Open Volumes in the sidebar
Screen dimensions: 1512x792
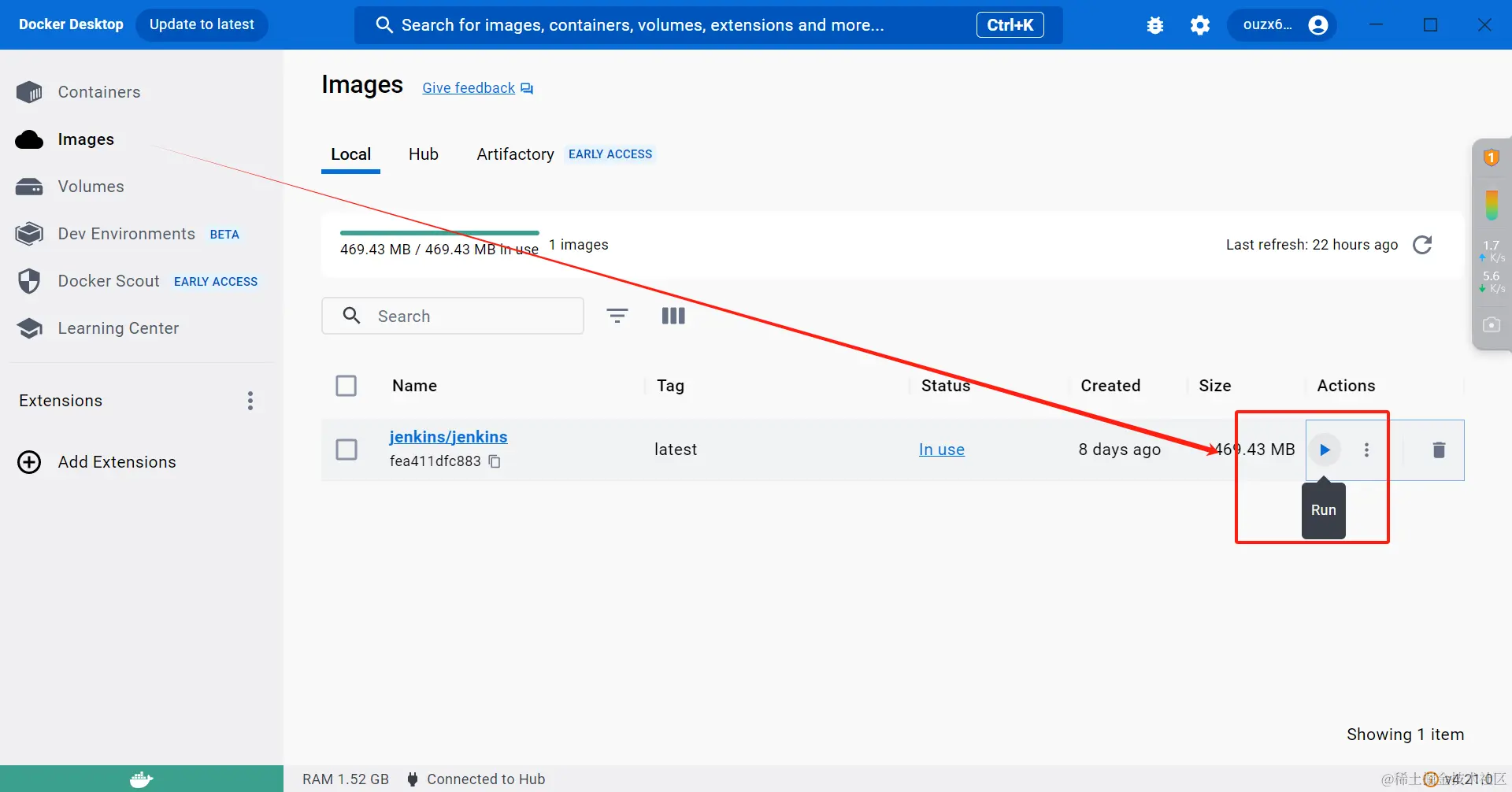[91, 187]
